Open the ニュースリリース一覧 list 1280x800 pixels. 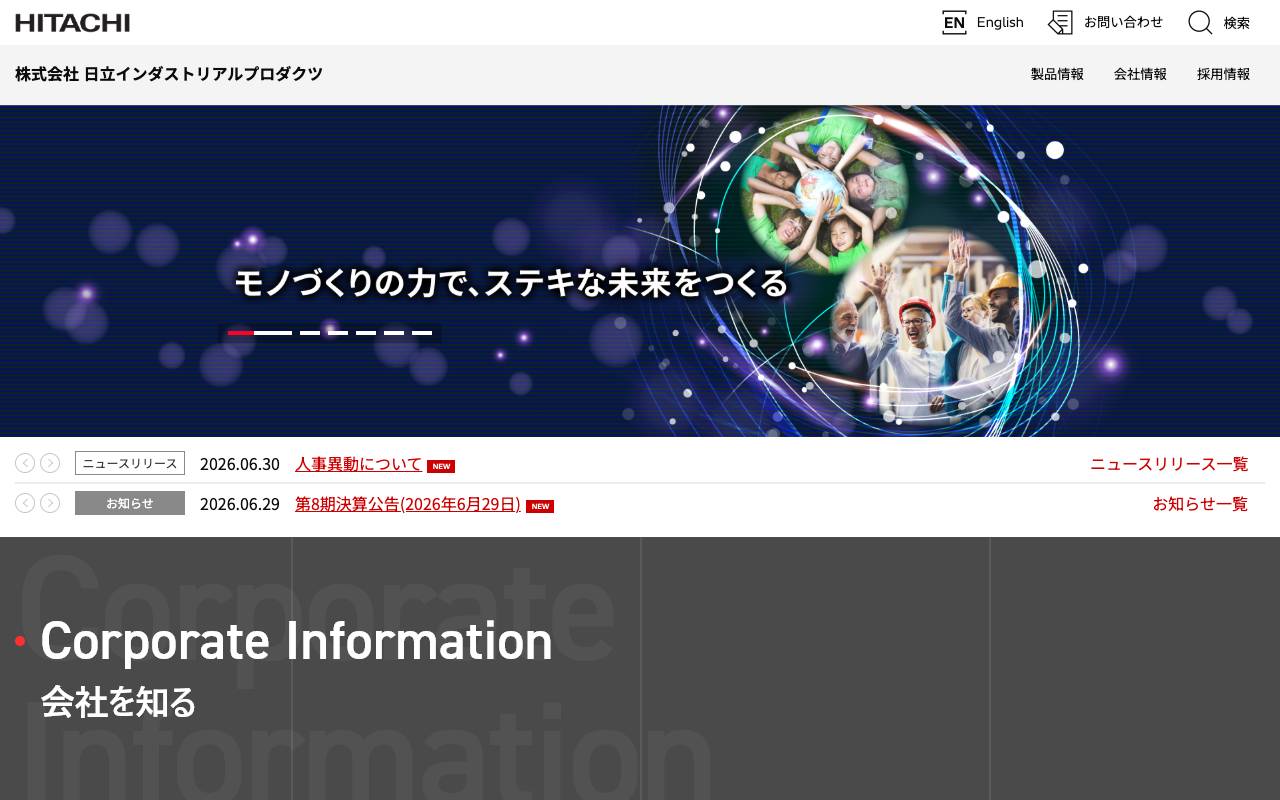pos(1169,464)
